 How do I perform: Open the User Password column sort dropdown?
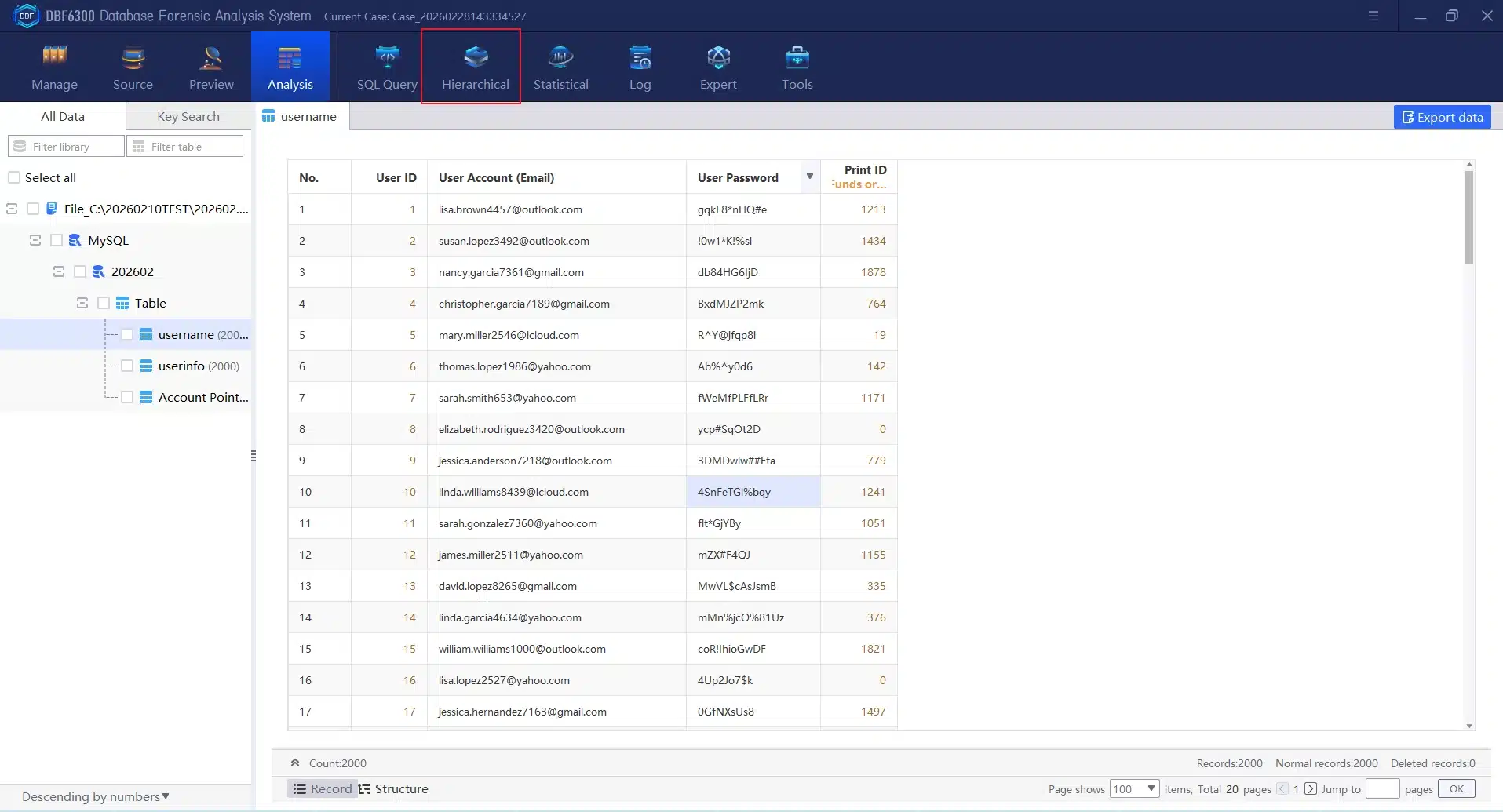[808, 177]
